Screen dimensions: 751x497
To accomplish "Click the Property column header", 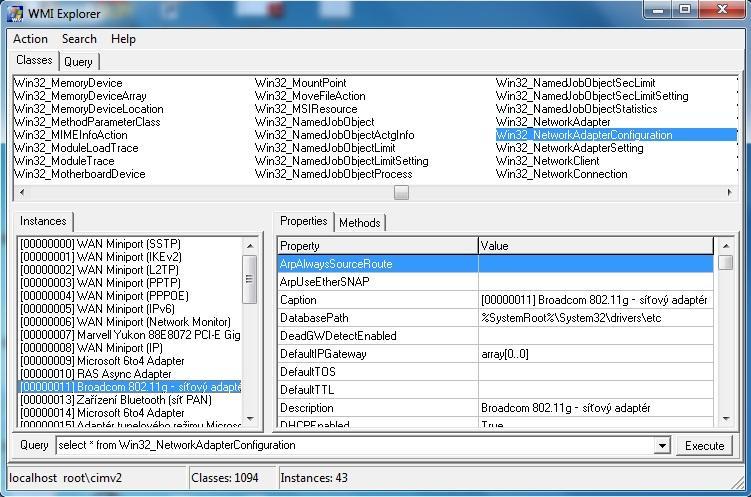I will (377, 246).
